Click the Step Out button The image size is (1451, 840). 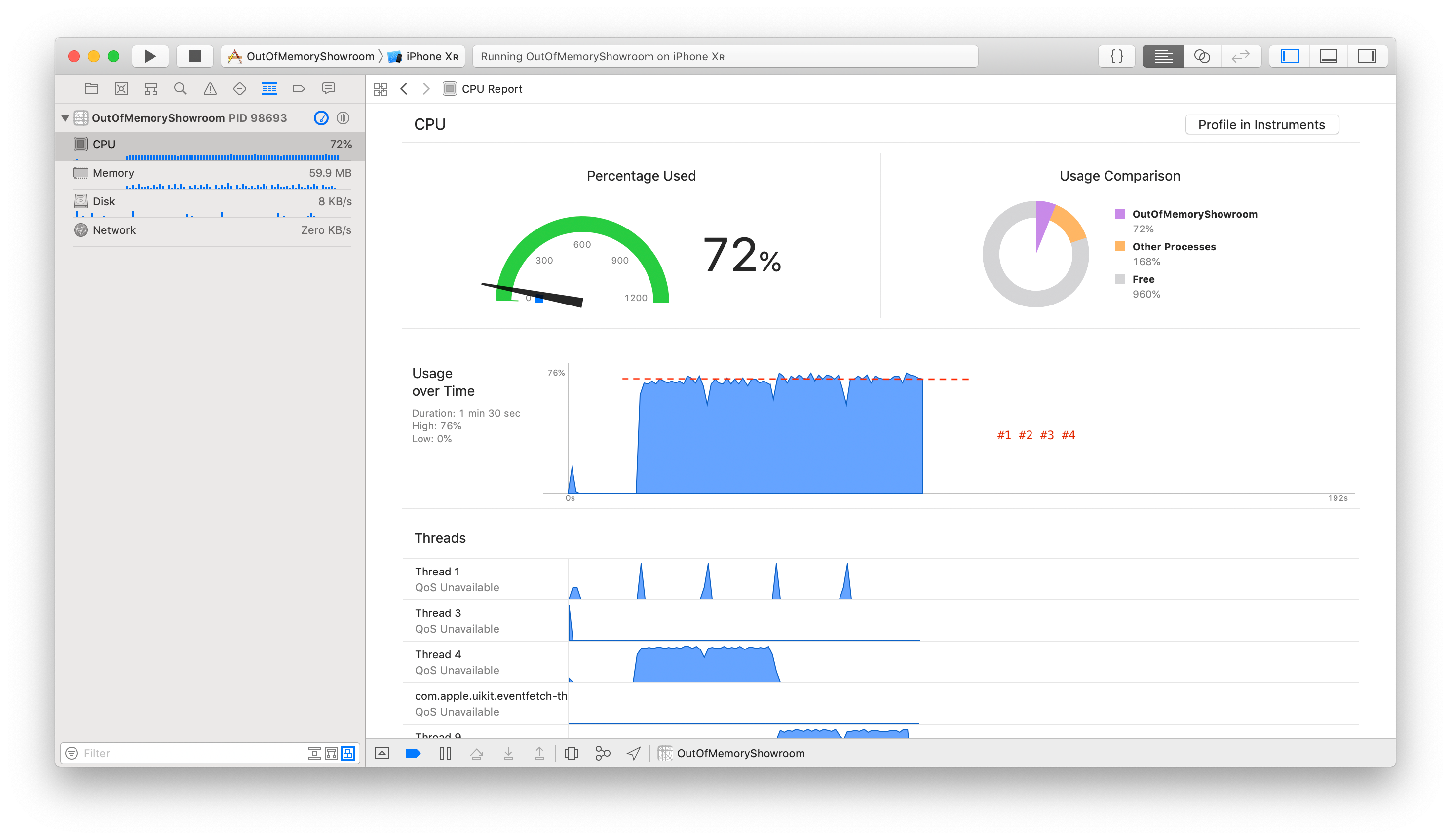tap(539, 753)
